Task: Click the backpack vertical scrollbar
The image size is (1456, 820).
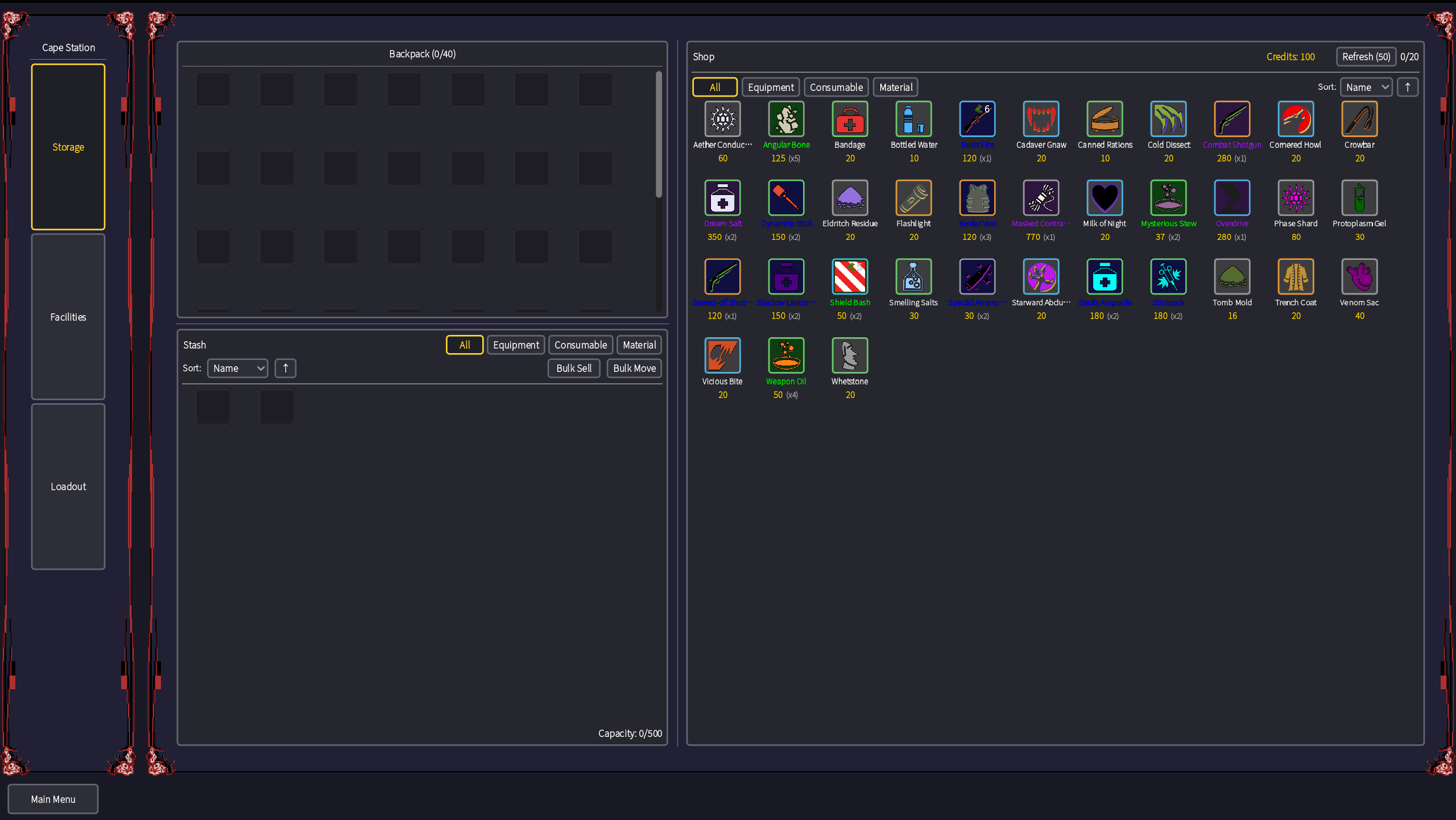Action: [x=659, y=135]
